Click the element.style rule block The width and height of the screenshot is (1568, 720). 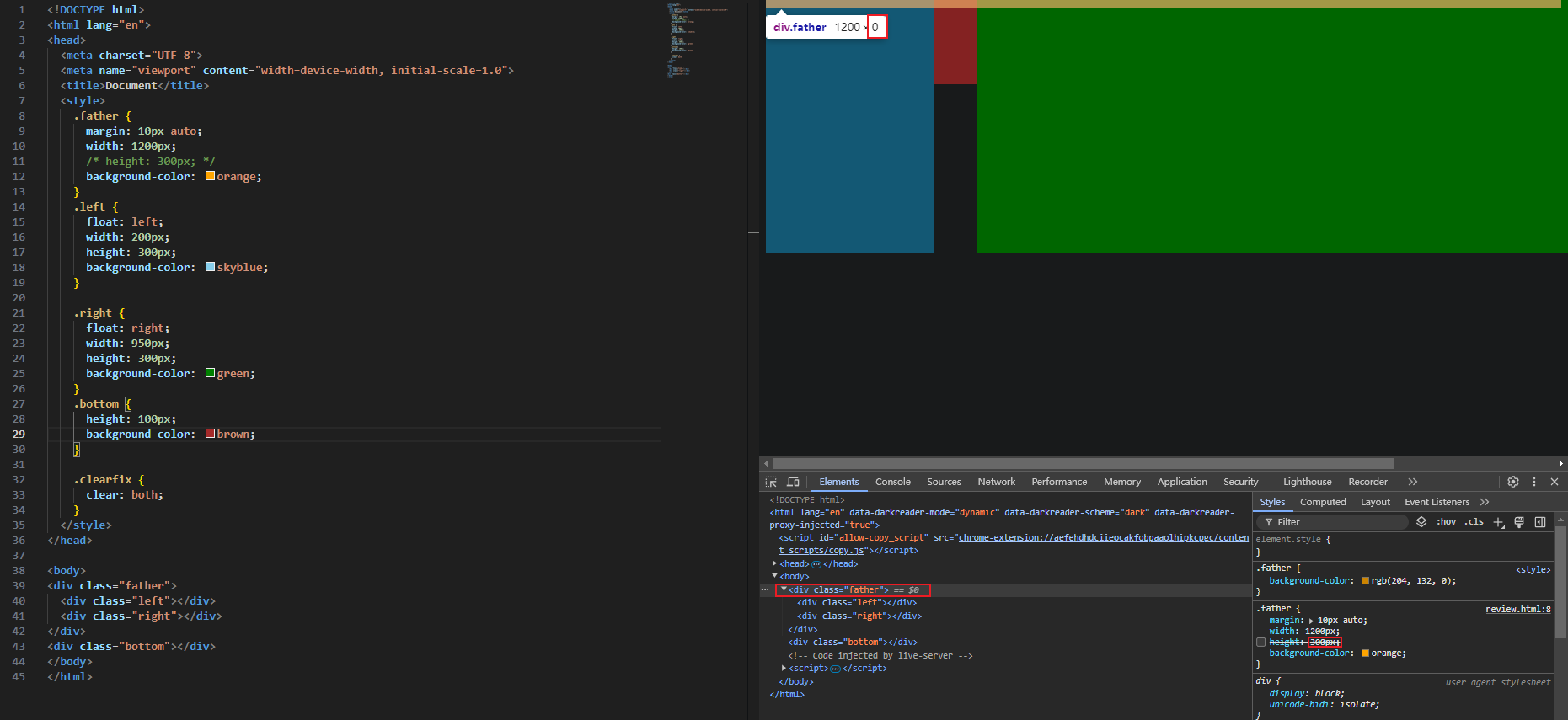(x=1402, y=546)
